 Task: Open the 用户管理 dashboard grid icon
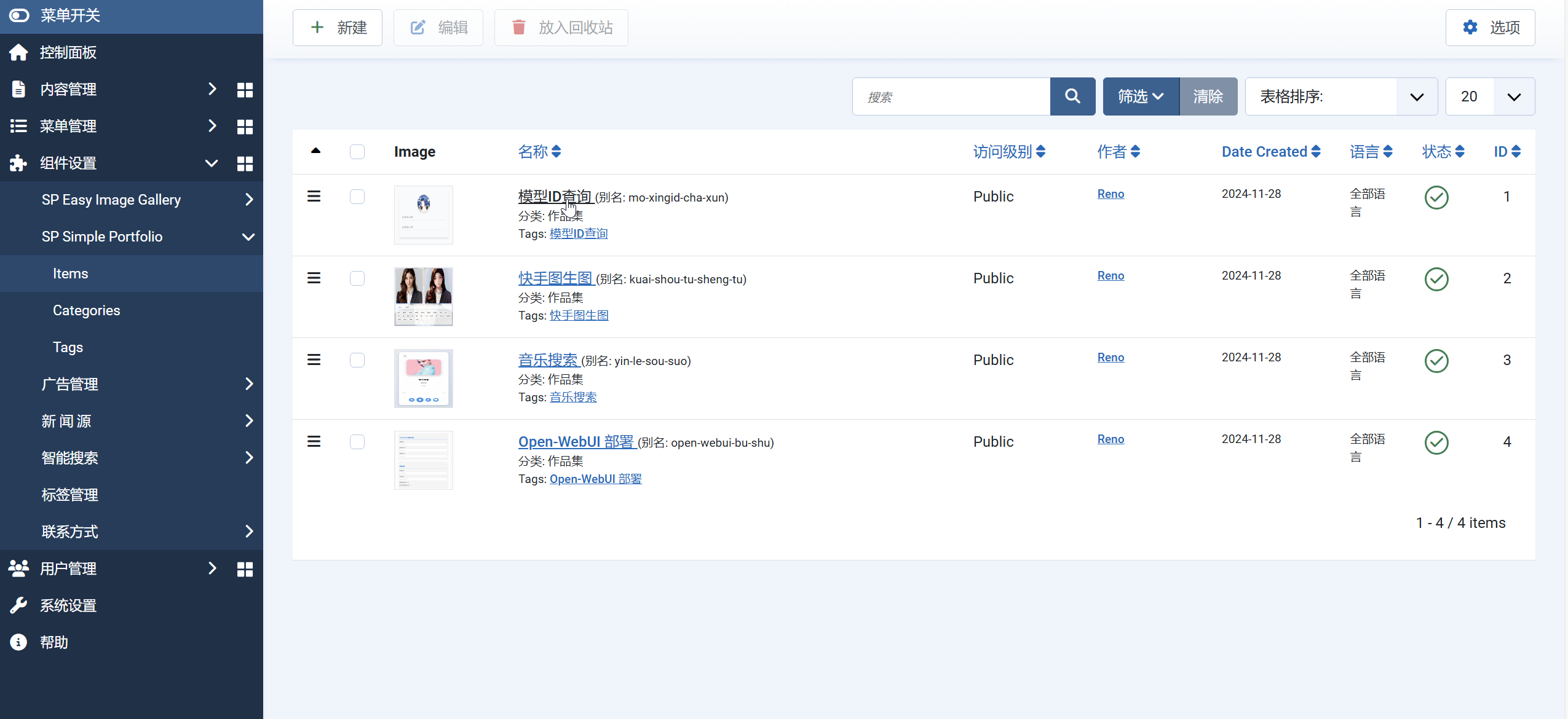point(245,569)
